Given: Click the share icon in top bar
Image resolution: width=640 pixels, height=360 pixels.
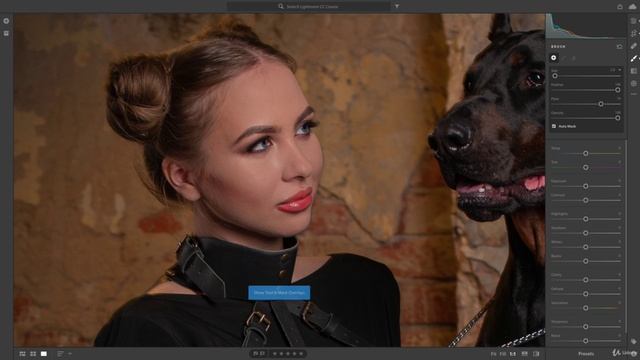Looking at the screenshot, I should pyautogui.click(x=620, y=6).
